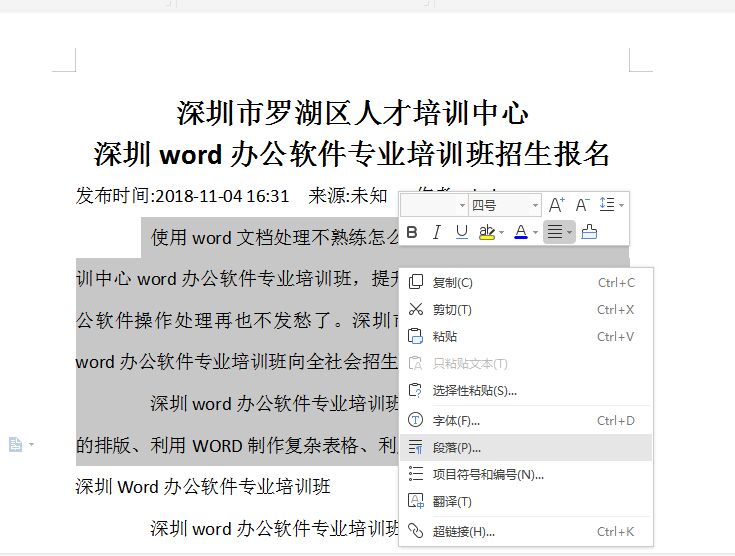Choose 翻译(T) from context menu
Screen dimensions: 735x556
pos(526,502)
